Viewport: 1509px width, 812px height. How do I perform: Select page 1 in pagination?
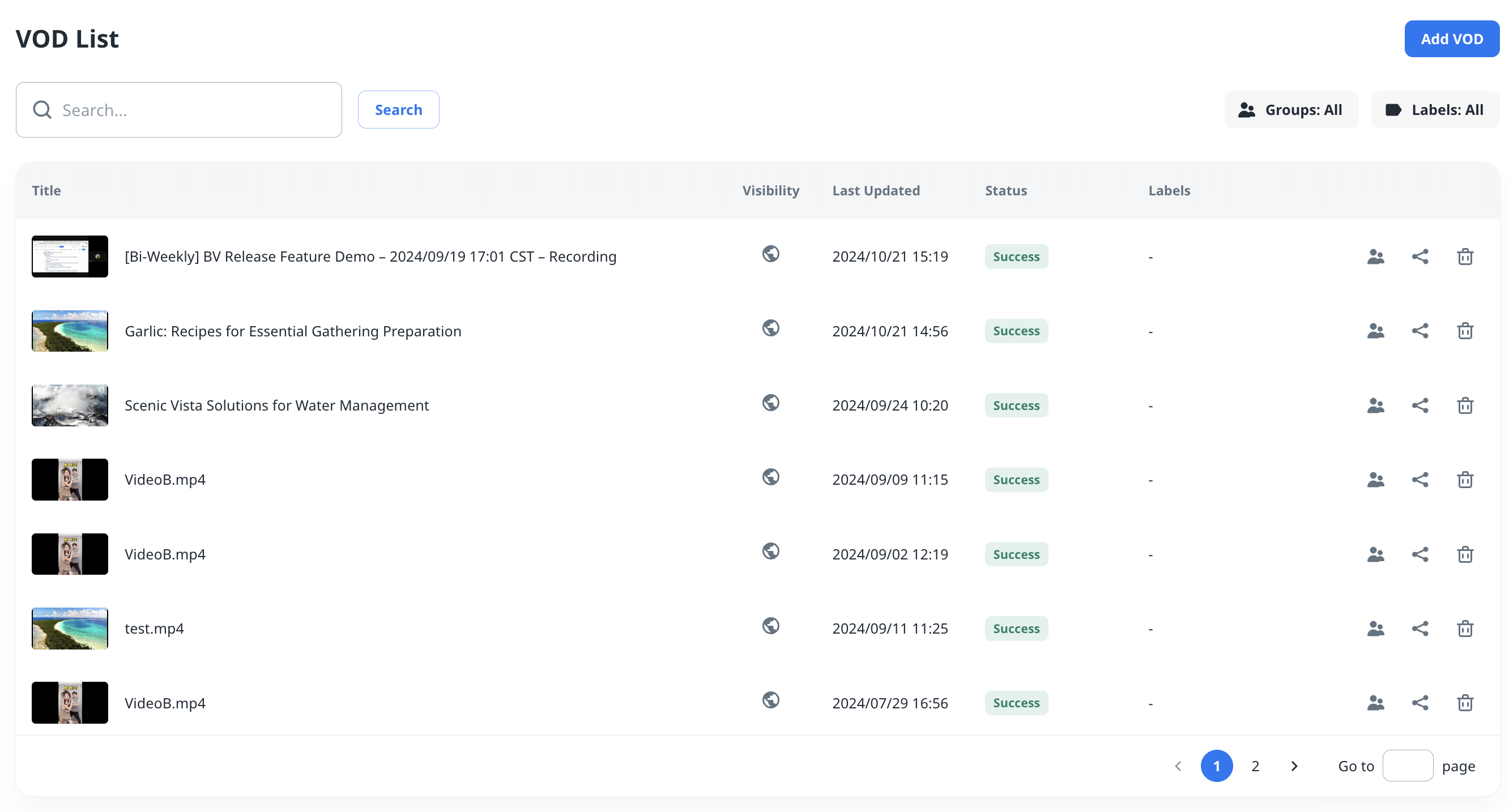(x=1216, y=766)
